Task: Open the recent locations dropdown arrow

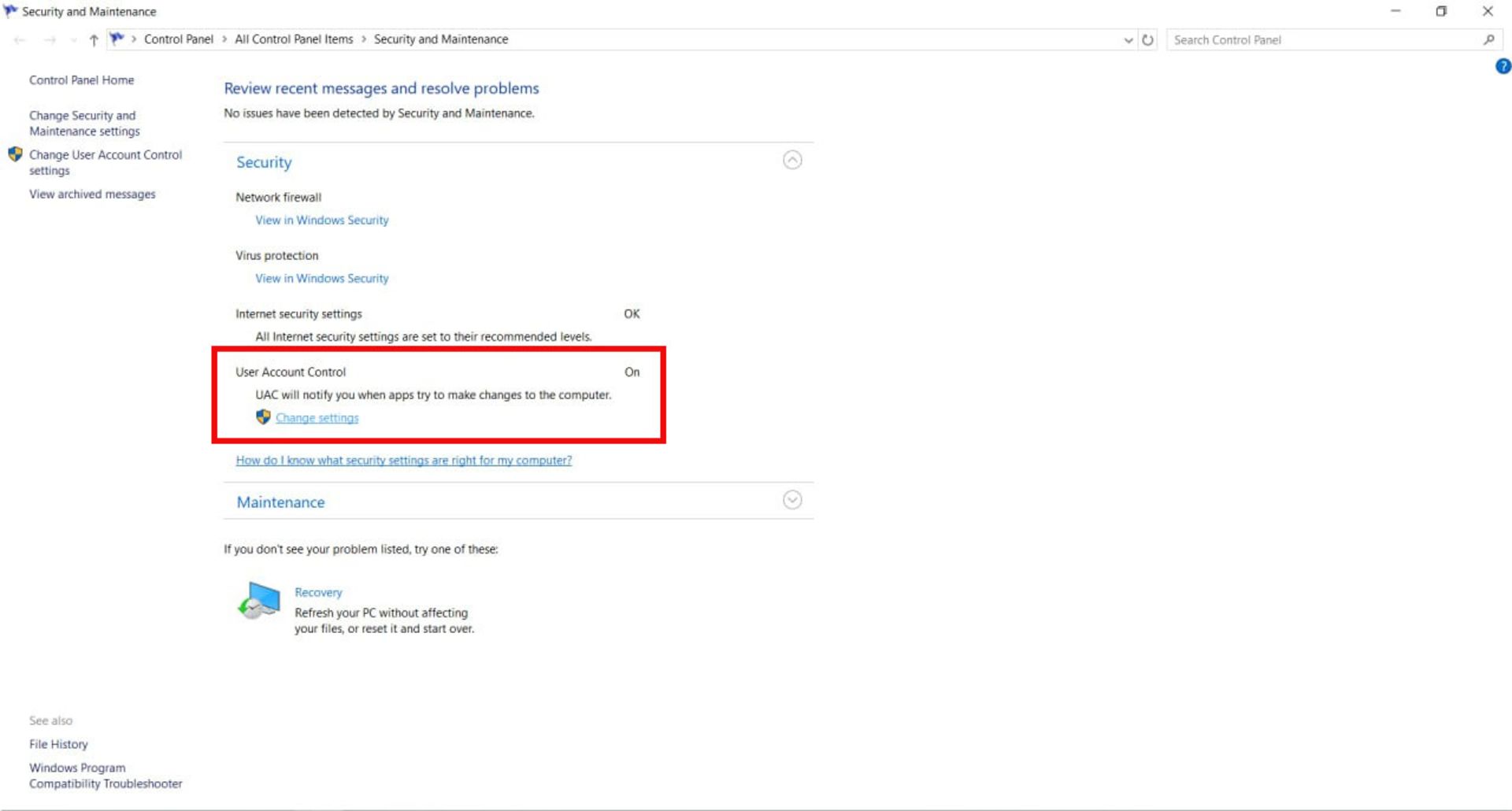Action: [73, 40]
